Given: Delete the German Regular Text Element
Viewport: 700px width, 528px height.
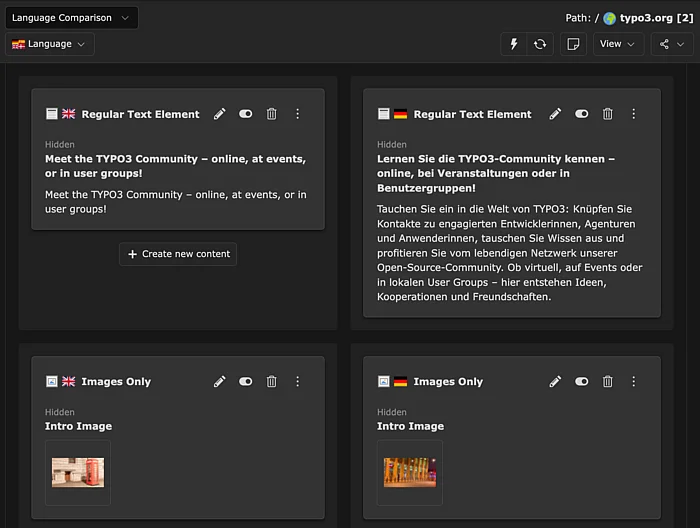Looking at the screenshot, I should 608,114.
